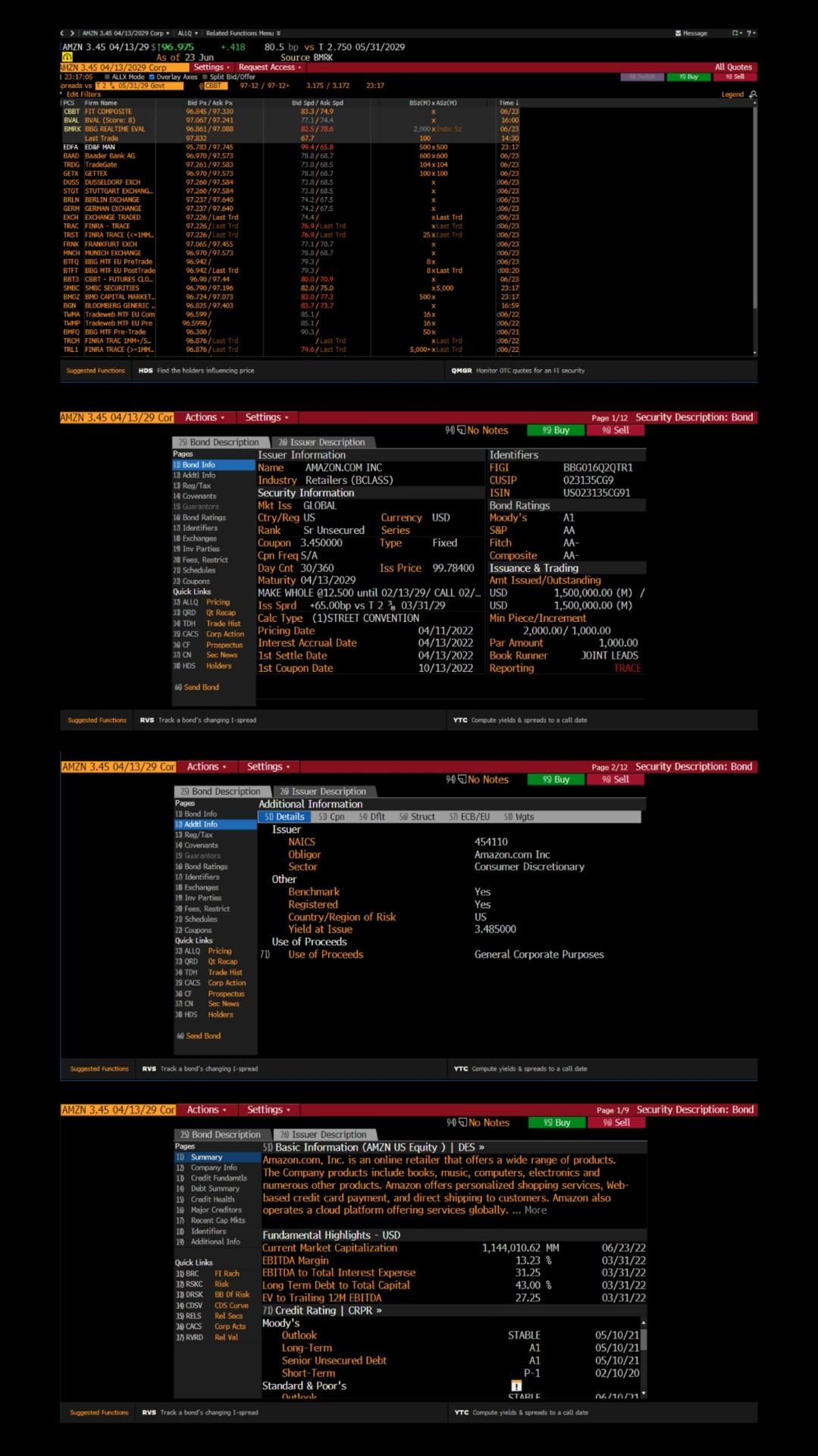Open the Actions dropdown on the Page 1/12 panel
818x1456 pixels.
tap(205, 417)
